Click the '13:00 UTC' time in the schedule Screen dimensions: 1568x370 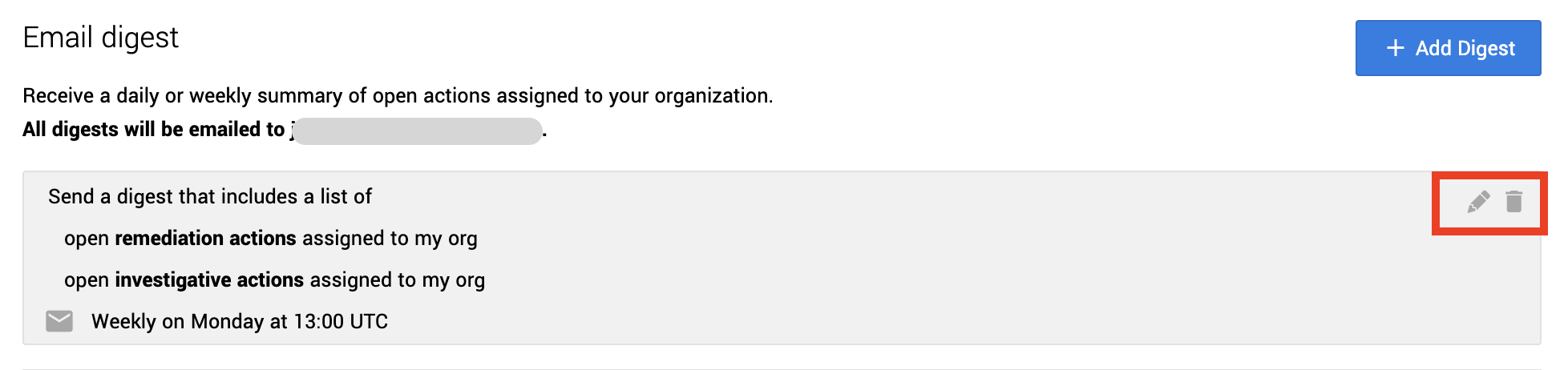pos(341,322)
